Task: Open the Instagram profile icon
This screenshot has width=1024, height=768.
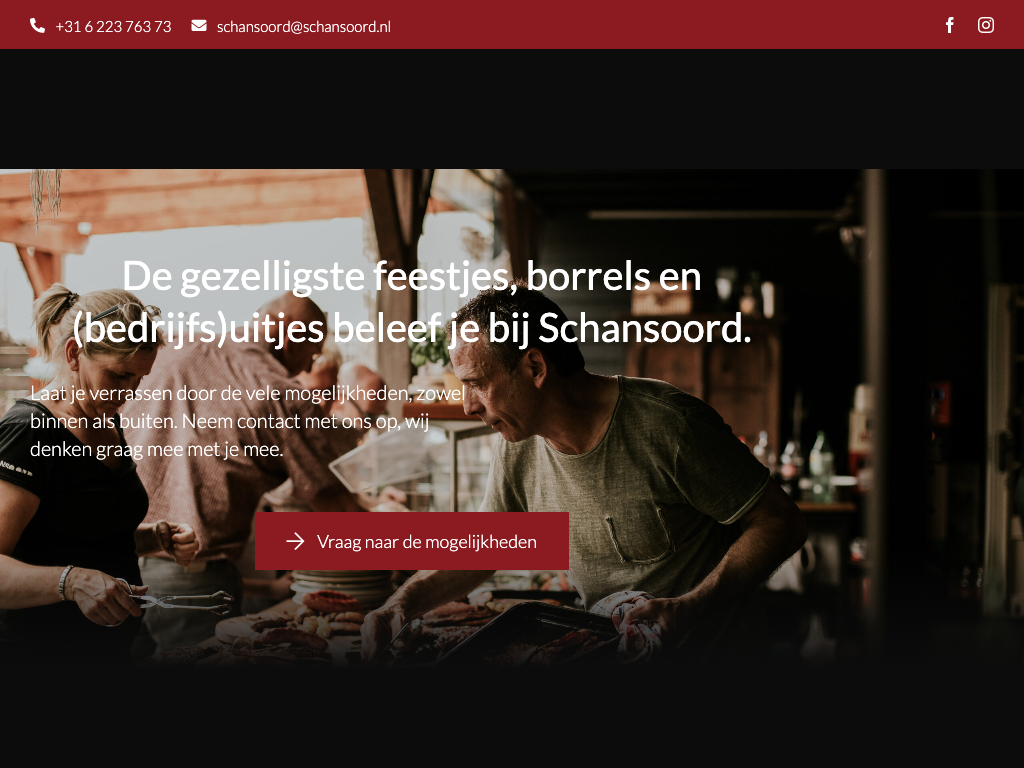Action: (985, 25)
